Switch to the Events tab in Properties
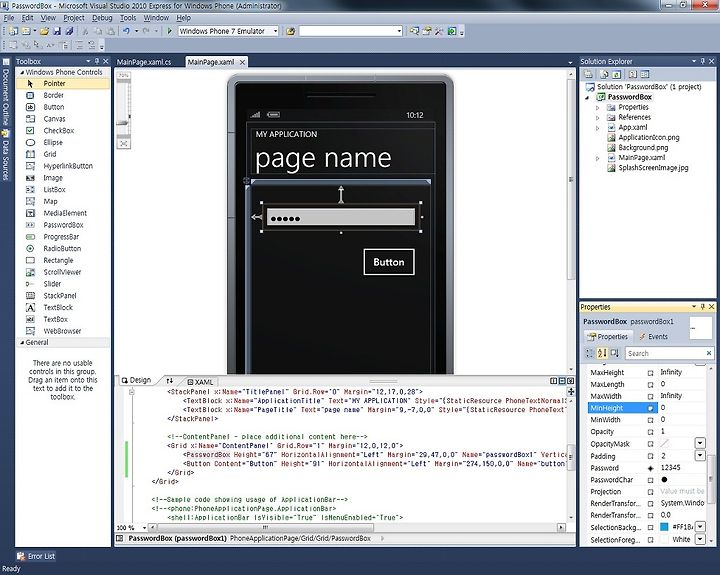Image resolution: width=720 pixels, height=575 pixels. click(653, 336)
